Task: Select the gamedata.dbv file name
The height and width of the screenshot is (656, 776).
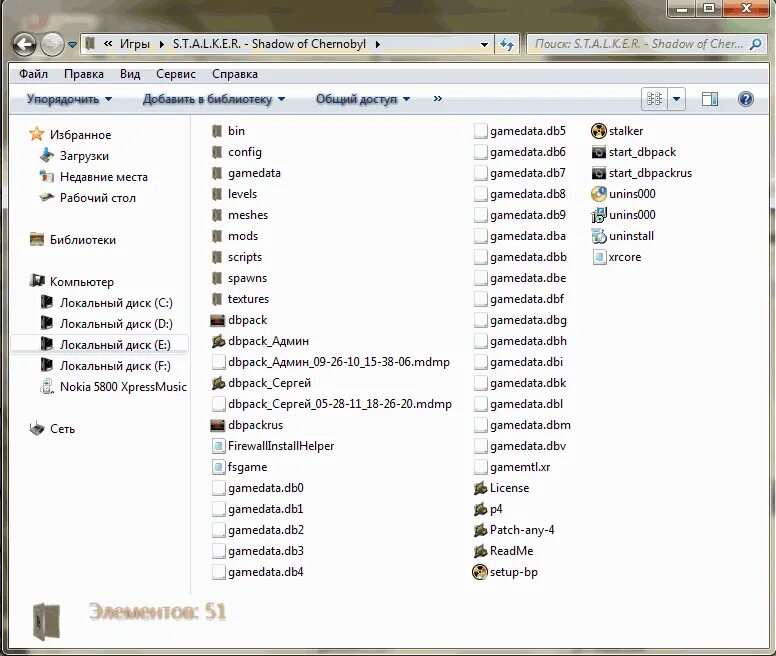Action: (x=528, y=446)
